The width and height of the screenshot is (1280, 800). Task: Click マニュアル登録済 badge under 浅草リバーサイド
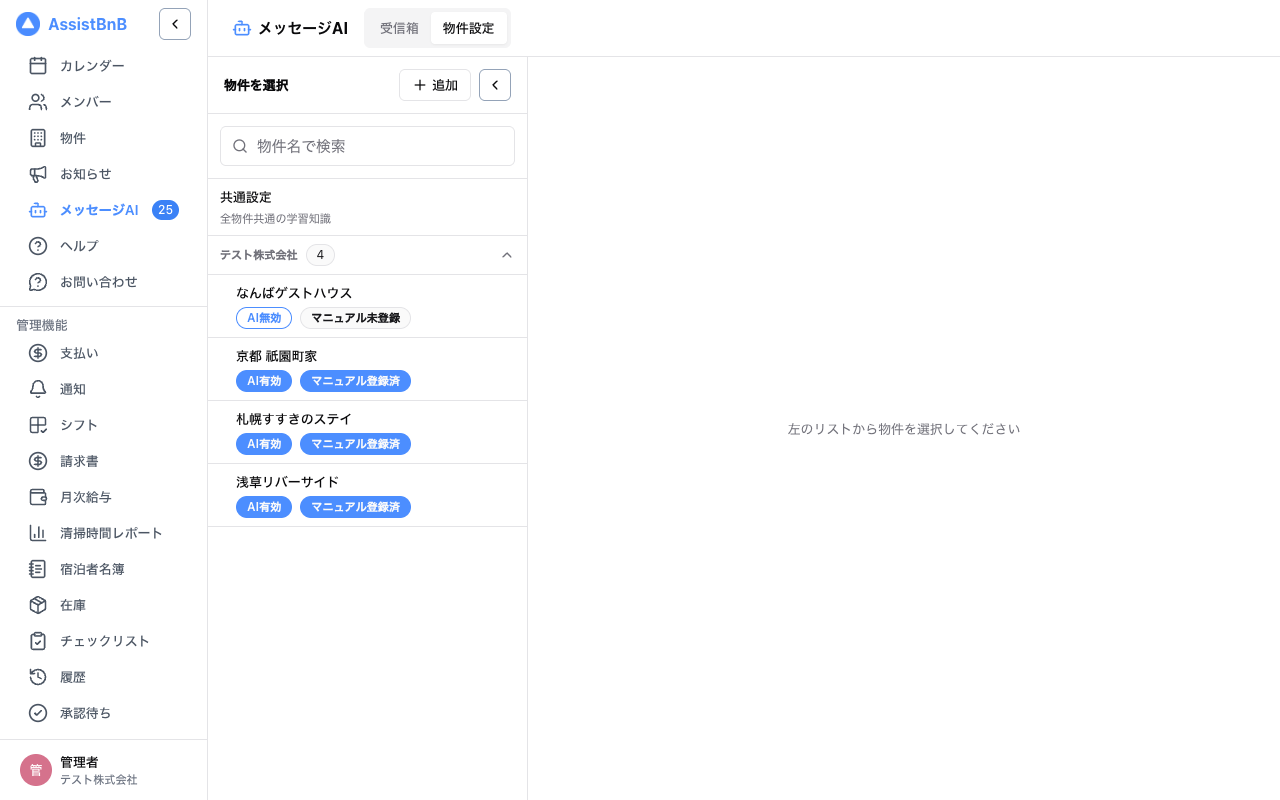[355, 507]
